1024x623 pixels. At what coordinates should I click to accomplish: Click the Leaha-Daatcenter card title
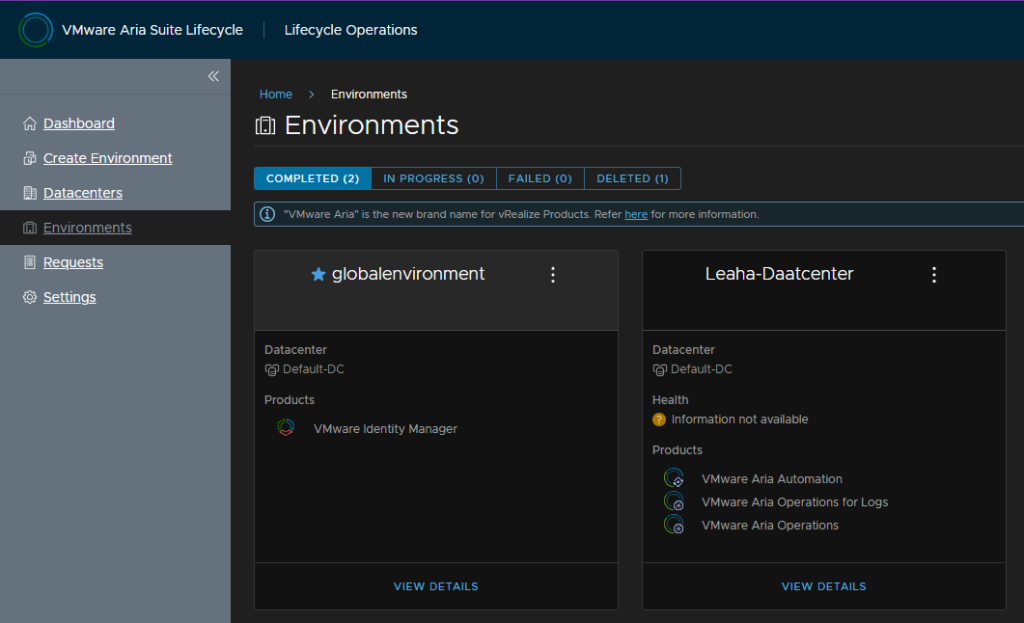click(x=779, y=274)
